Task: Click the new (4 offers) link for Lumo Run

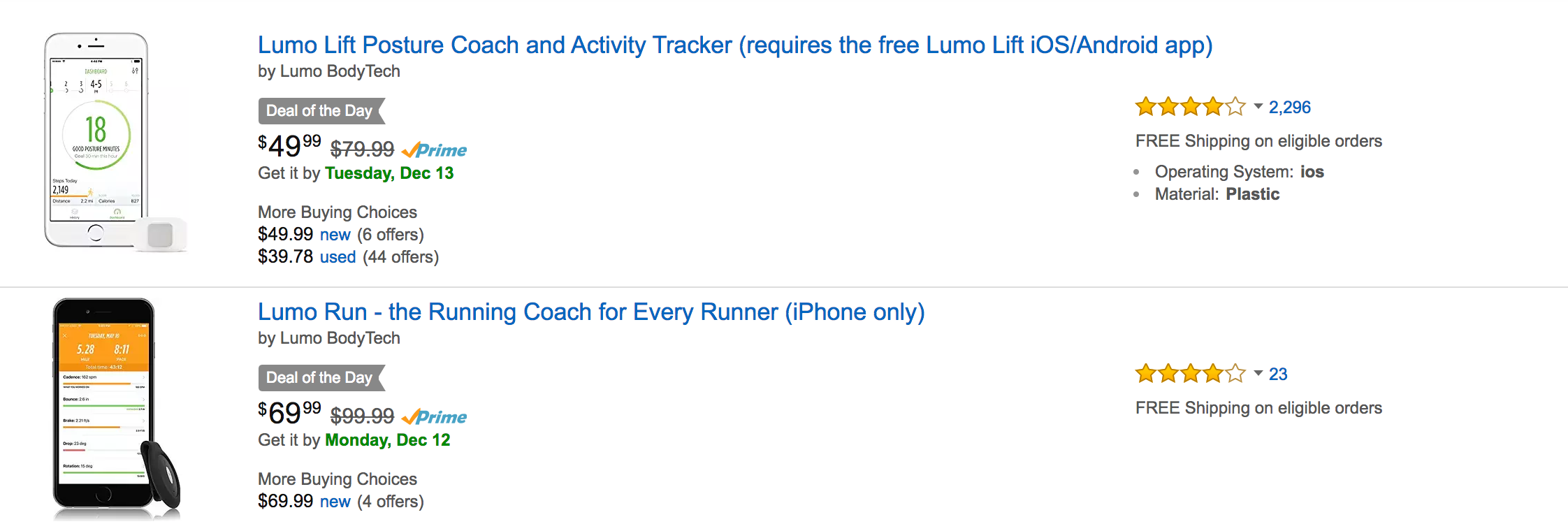Action: pos(335,501)
